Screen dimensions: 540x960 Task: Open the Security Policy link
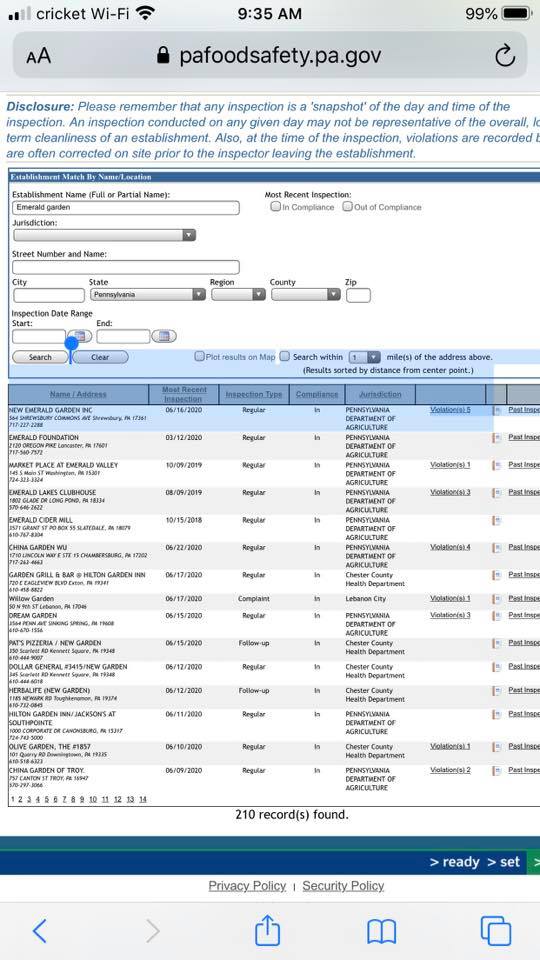coord(343,886)
